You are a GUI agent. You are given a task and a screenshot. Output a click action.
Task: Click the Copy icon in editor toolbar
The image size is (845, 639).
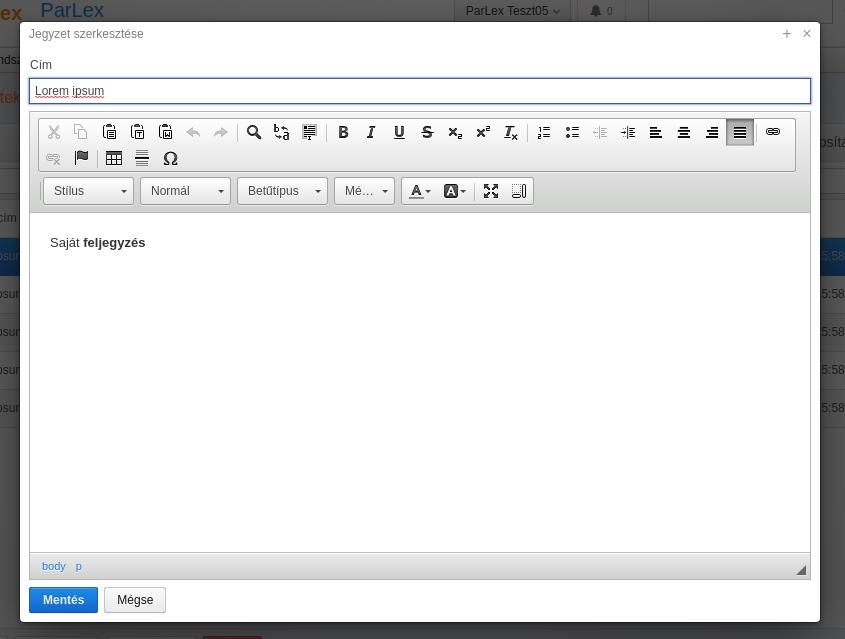pyautogui.click(x=81, y=132)
